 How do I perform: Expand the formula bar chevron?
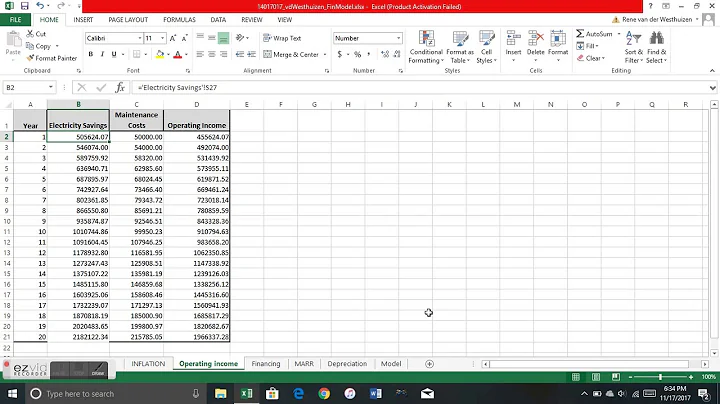pos(712,87)
